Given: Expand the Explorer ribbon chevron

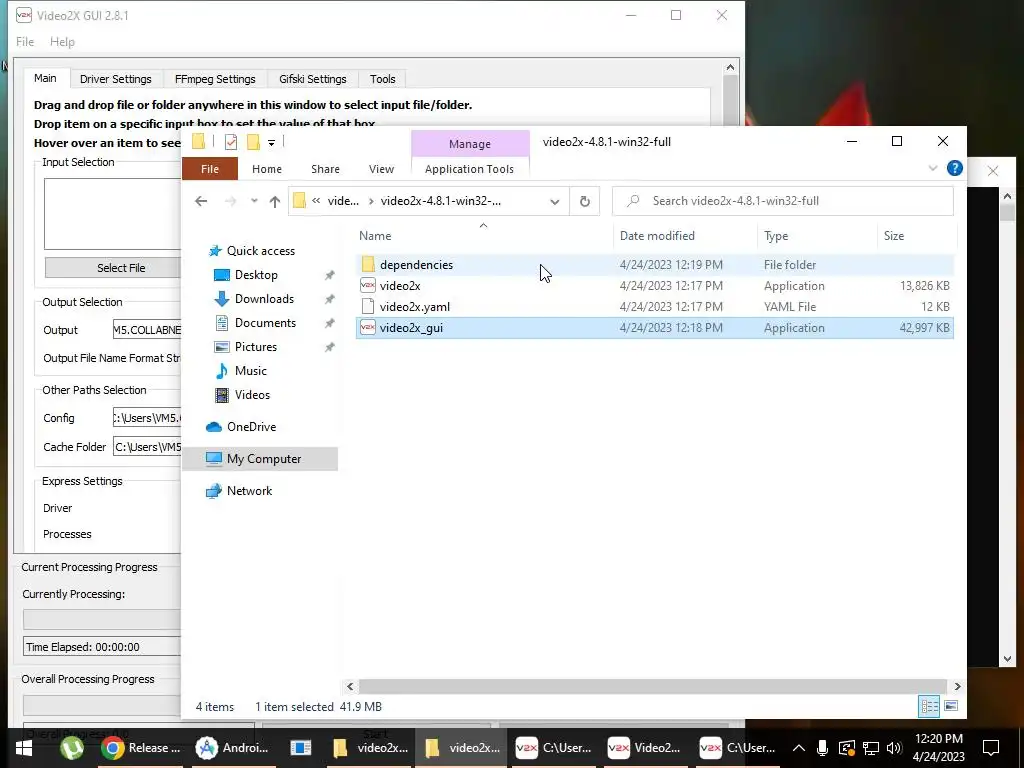Looking at the screenshot, I should pos(933,168).
